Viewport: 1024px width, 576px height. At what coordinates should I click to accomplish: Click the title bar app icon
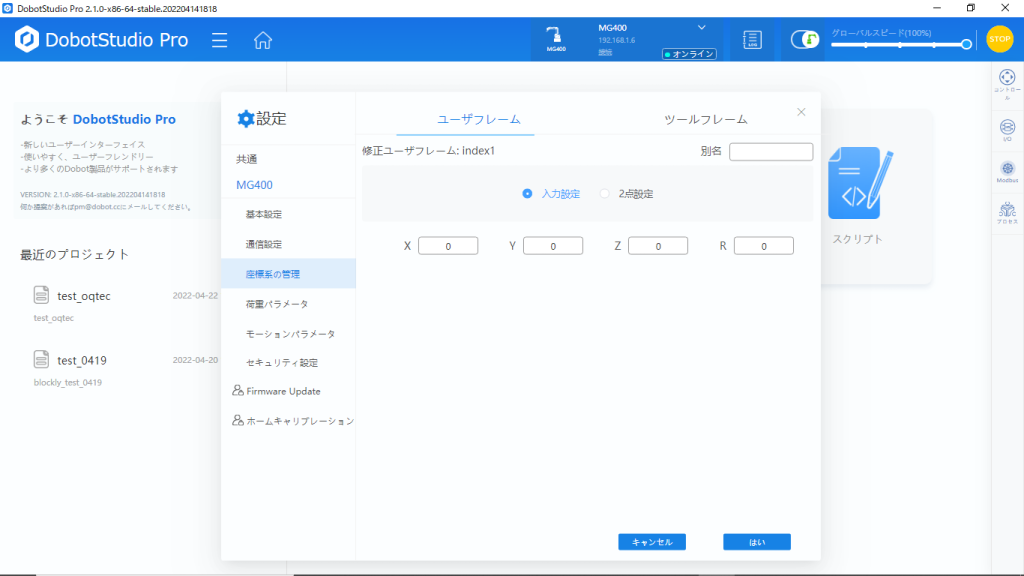coord(7,8)
